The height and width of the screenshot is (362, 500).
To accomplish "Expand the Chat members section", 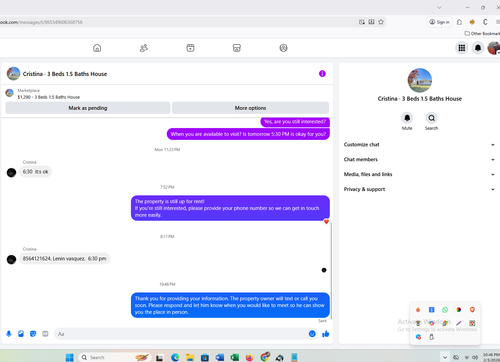I will tap(419, 159).
